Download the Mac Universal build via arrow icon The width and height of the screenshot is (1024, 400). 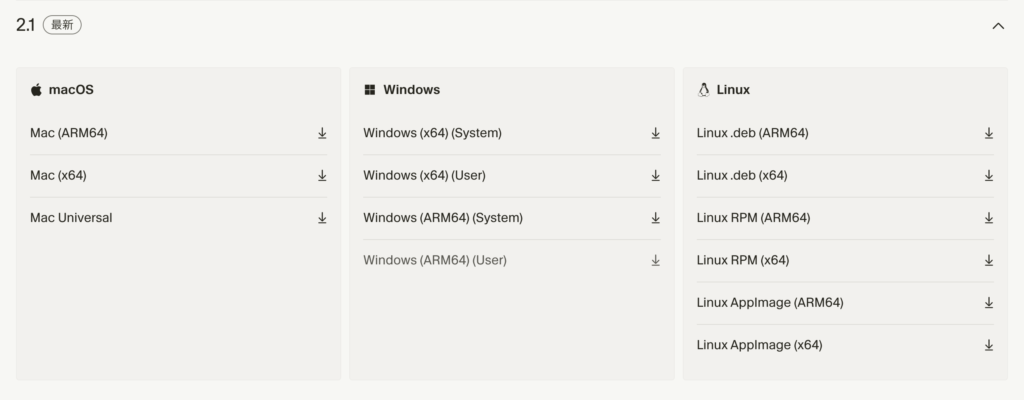coord(322,218)
